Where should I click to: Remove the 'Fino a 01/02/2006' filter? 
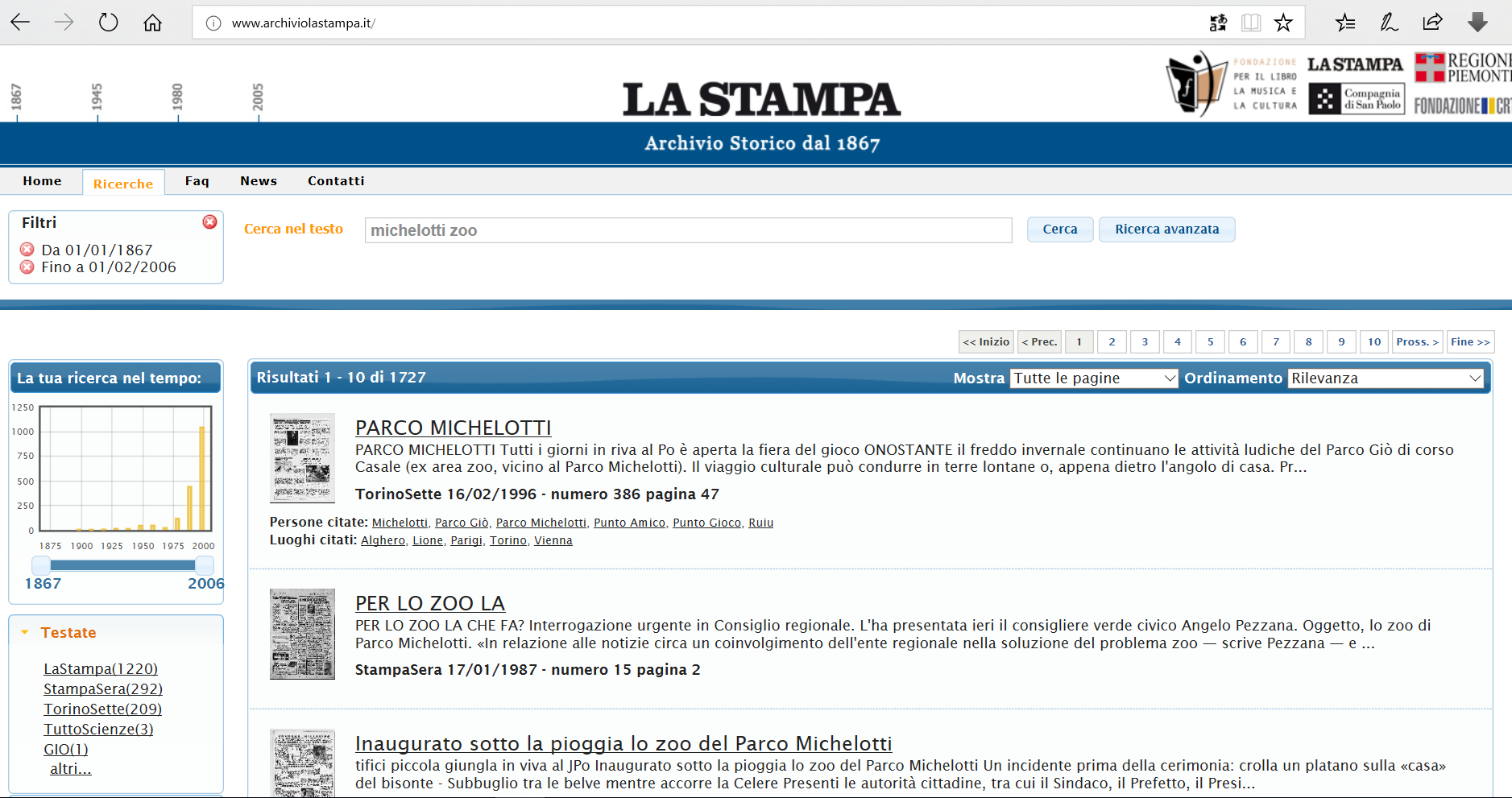pyautogui.click(x=27, y=267)
